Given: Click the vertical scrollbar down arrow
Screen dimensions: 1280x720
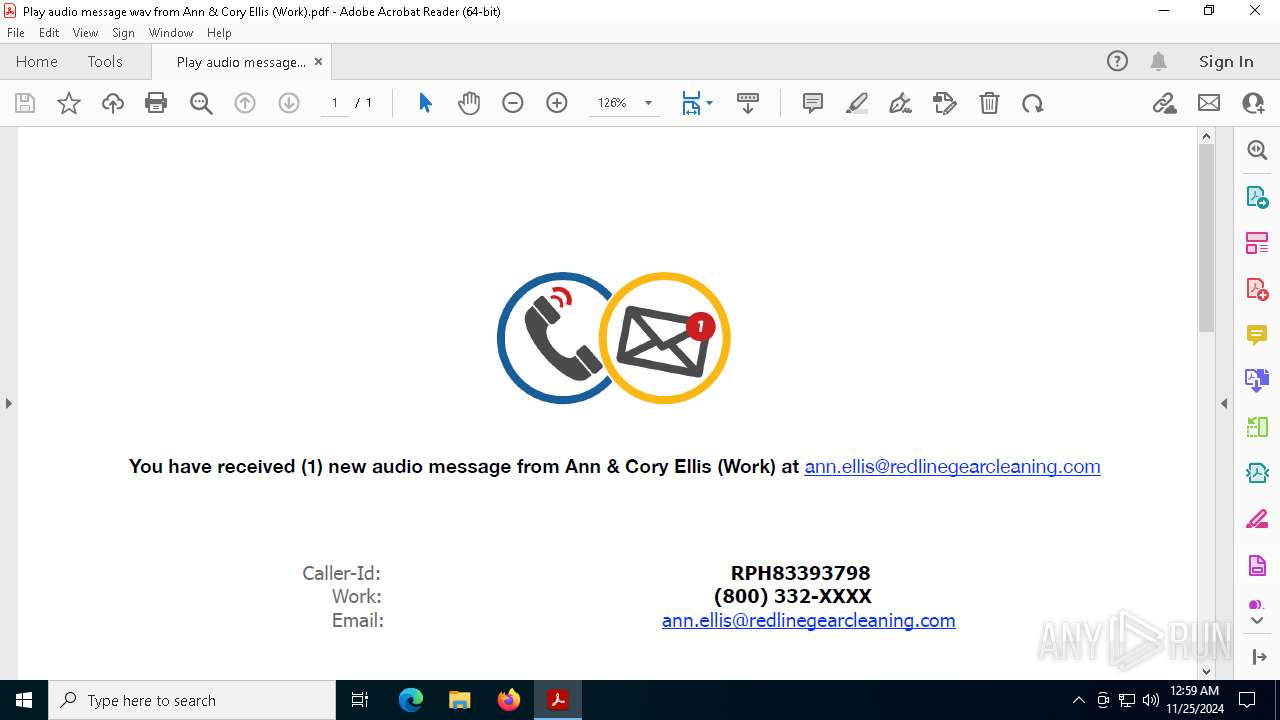Looking at the screenshot, I should (x=1206, y=671).
